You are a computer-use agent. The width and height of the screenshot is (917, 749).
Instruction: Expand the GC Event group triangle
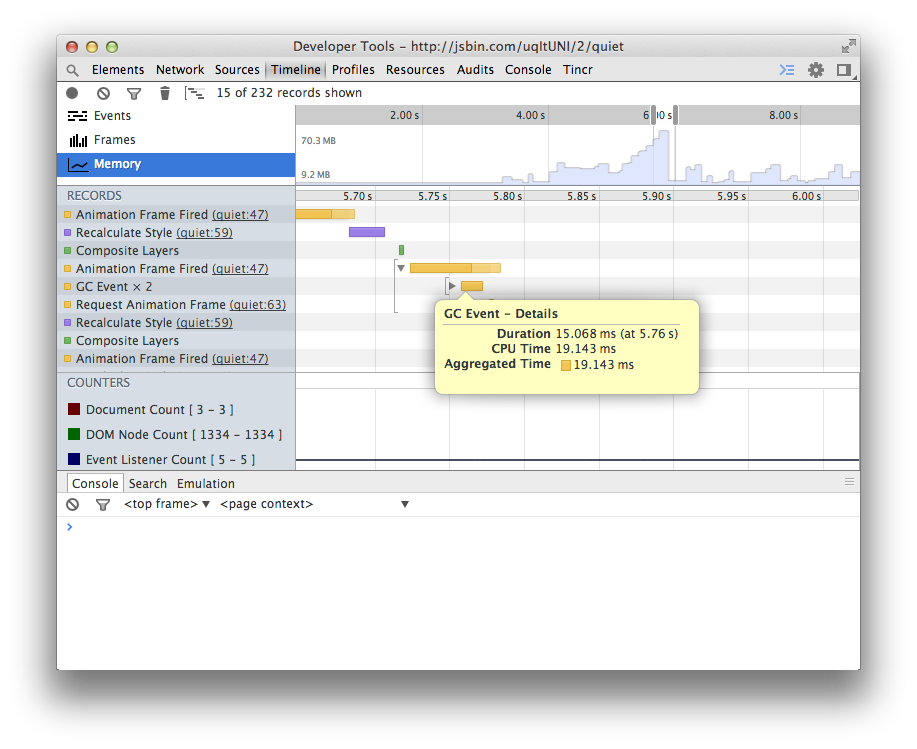tap(451, 286)
